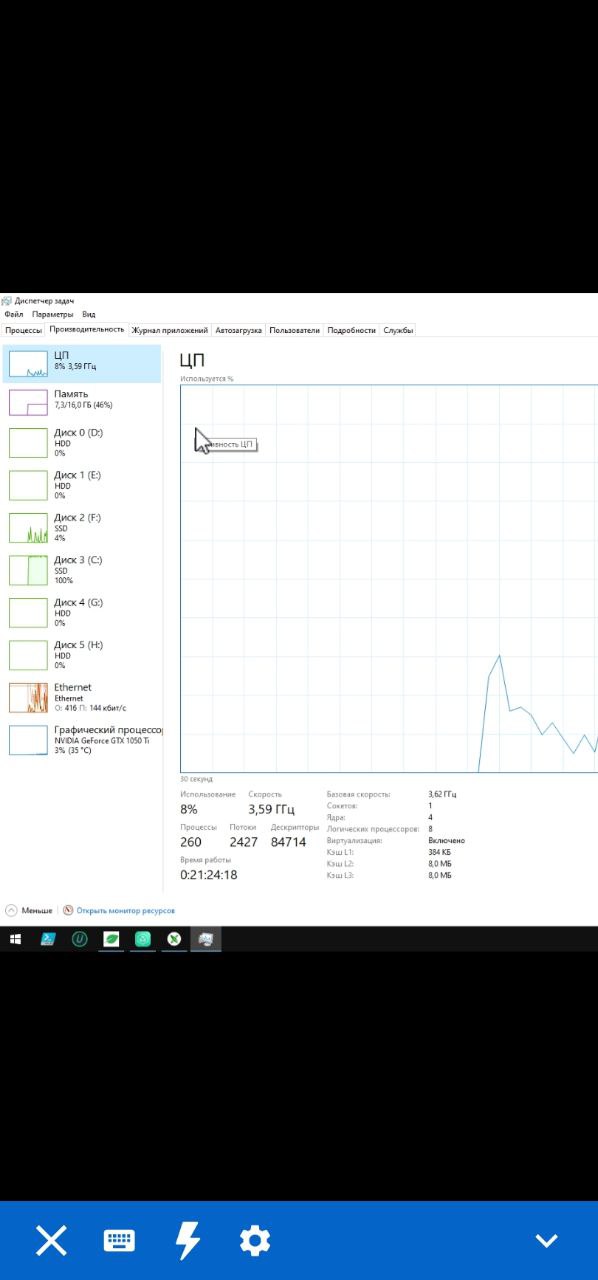Open the Подробности tab
The width and height of the screenshot is (598, 1280).
352,330
